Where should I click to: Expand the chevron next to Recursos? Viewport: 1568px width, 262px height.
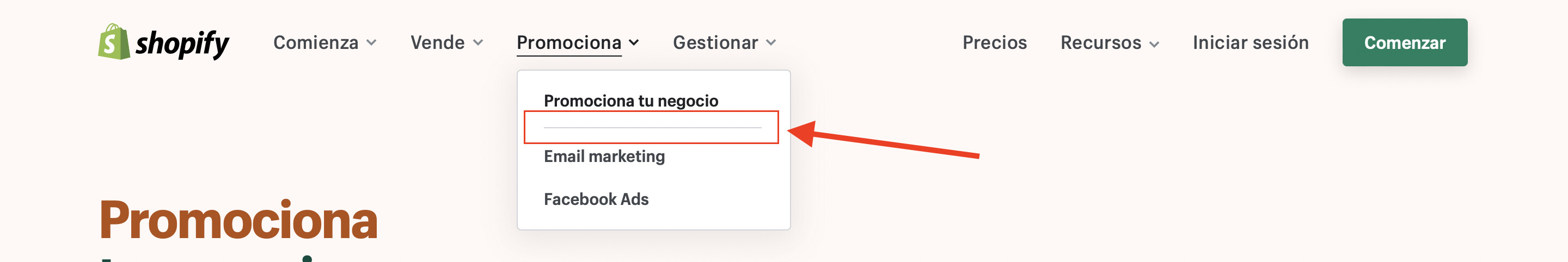(x=1154, y=44)
